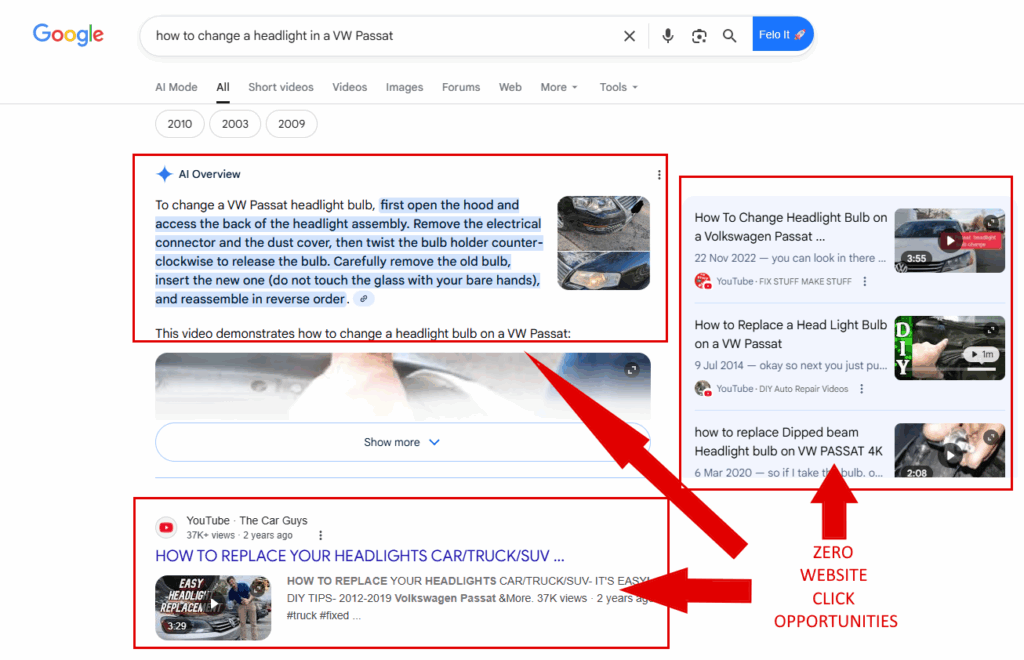Switch to the Images tab
Screen dimensions: 1024x660
404,87
